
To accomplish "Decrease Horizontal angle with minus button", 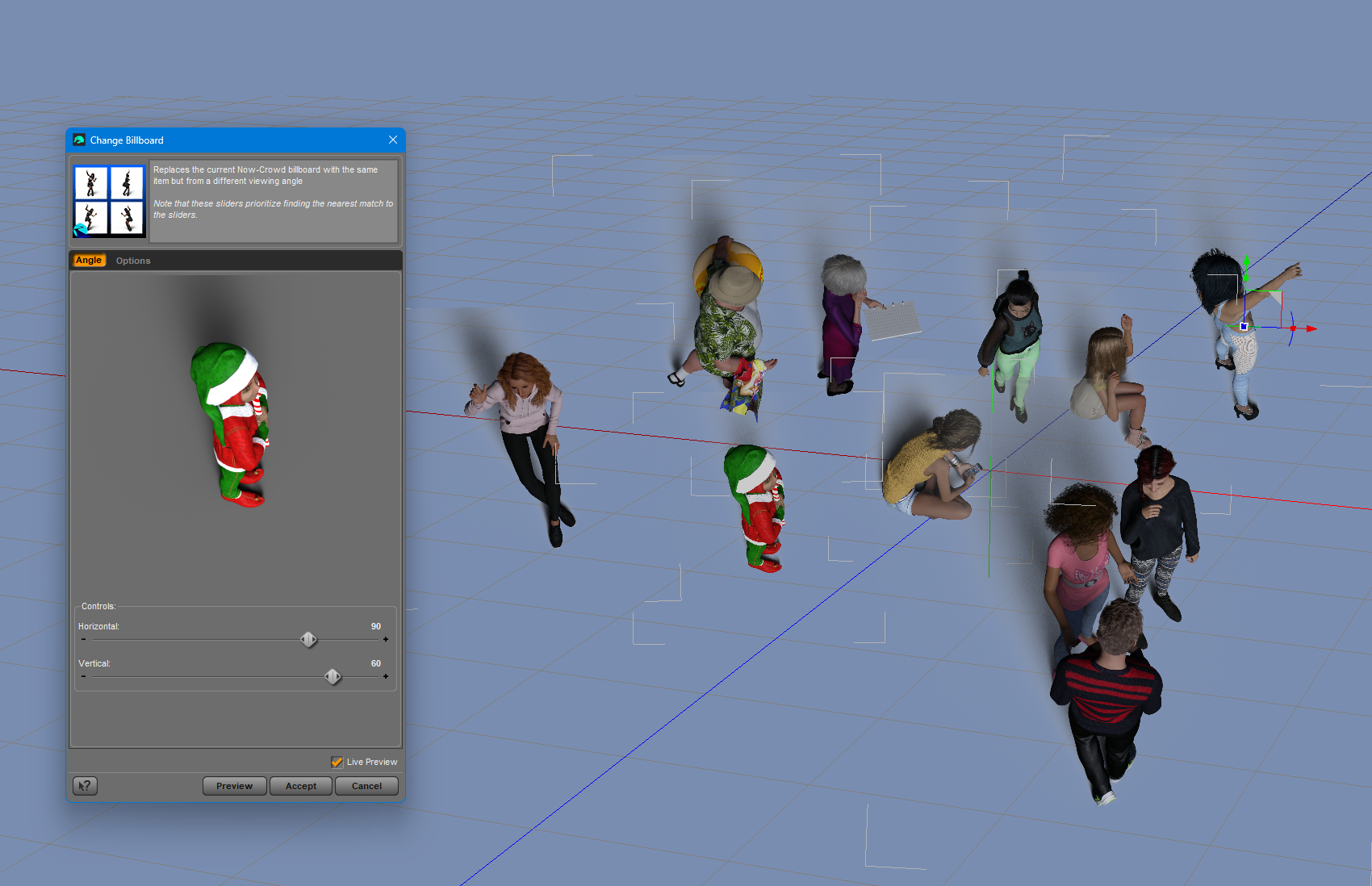I will click(83, 639).
